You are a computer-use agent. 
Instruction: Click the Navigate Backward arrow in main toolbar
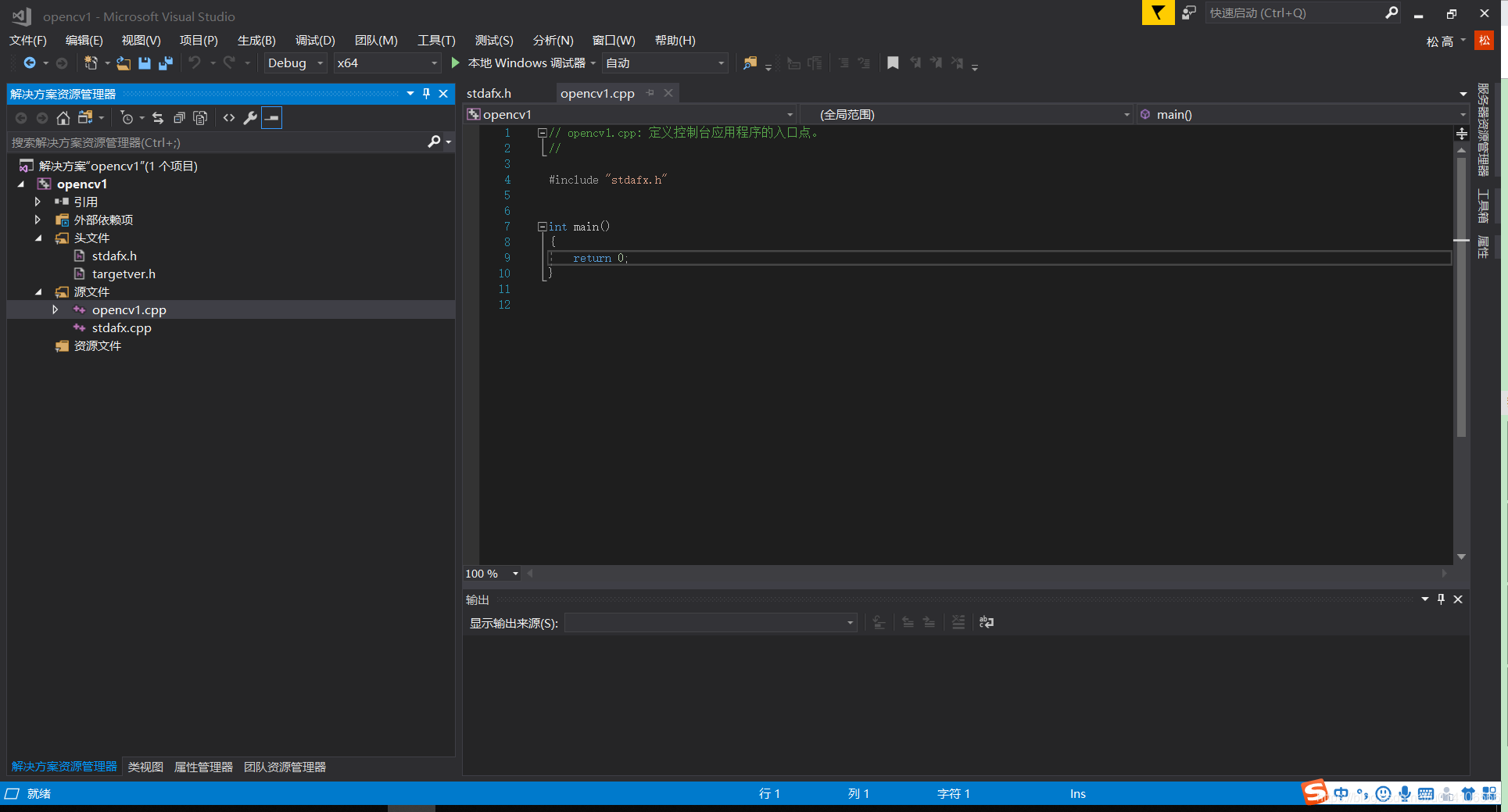point(30,63)
